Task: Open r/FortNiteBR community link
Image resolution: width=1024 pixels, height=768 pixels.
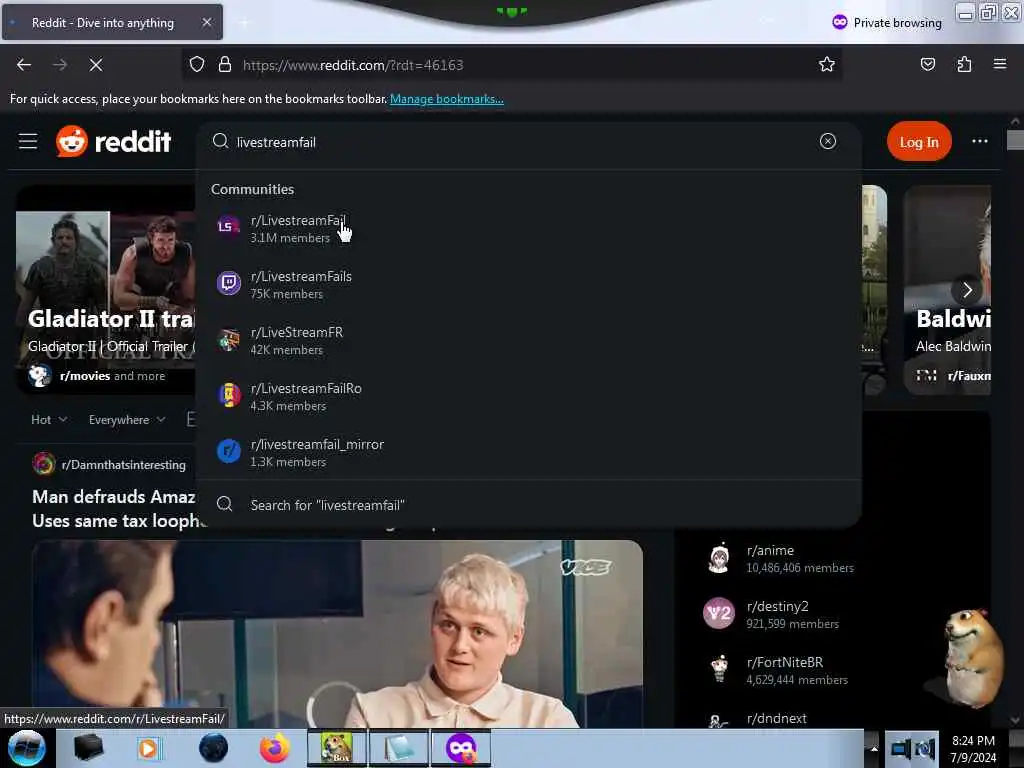Action: point(785,662)
